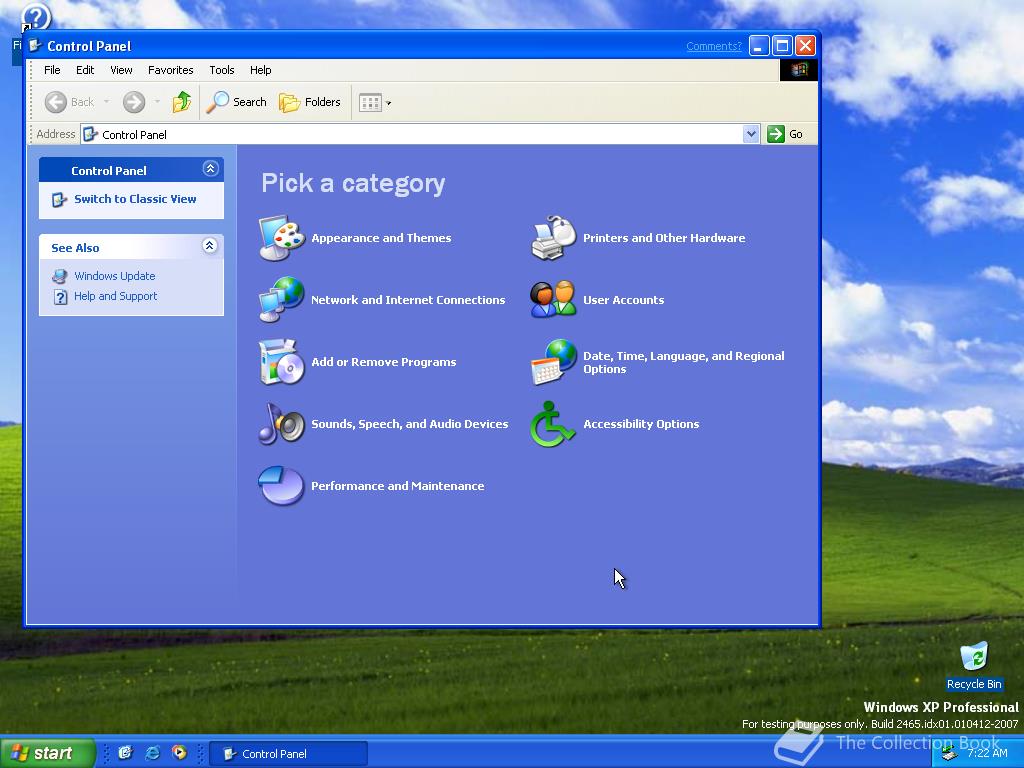Open the Accessibility Options wheelchair icon
This screenshot has height=768, width=1024.
(x=553, y=424)
